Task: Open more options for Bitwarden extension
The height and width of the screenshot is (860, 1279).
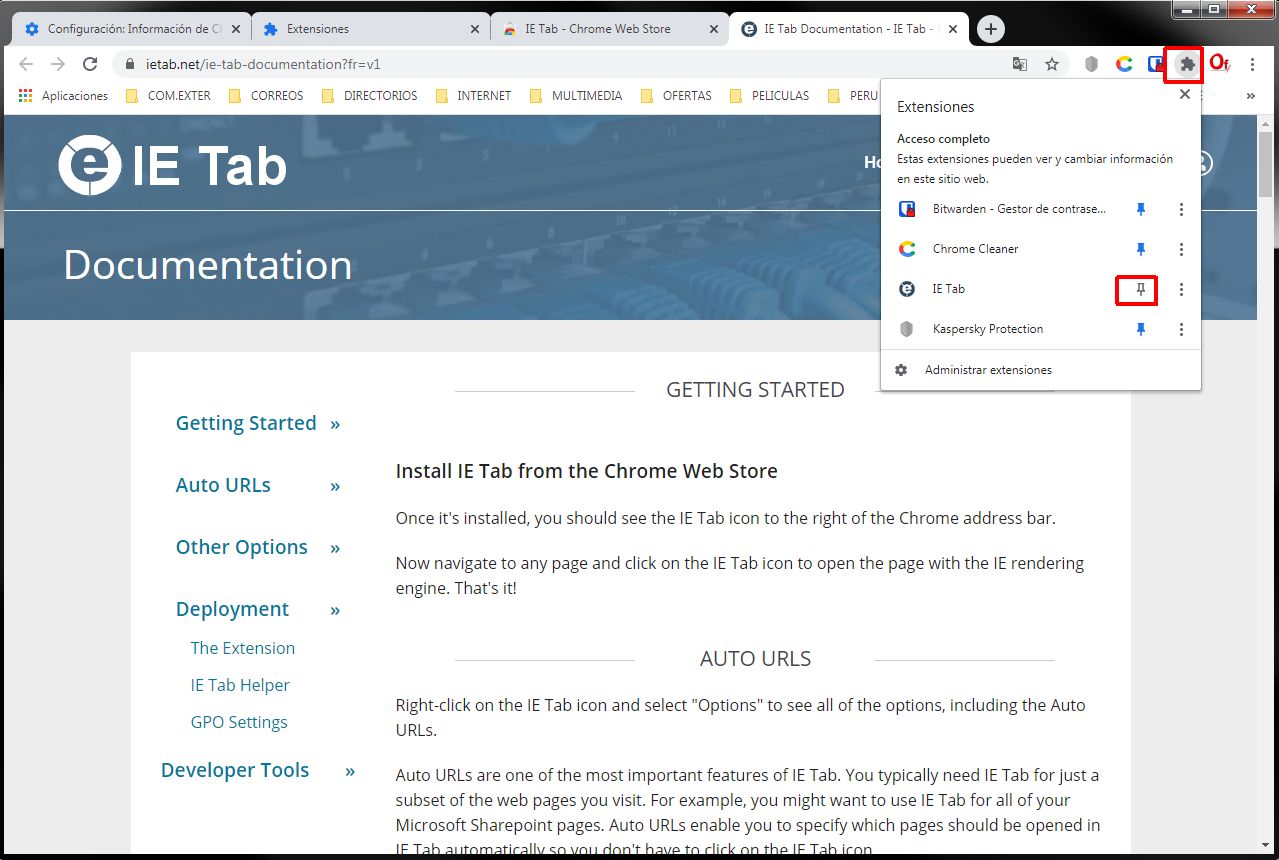Action: [x=1181, y=209]
